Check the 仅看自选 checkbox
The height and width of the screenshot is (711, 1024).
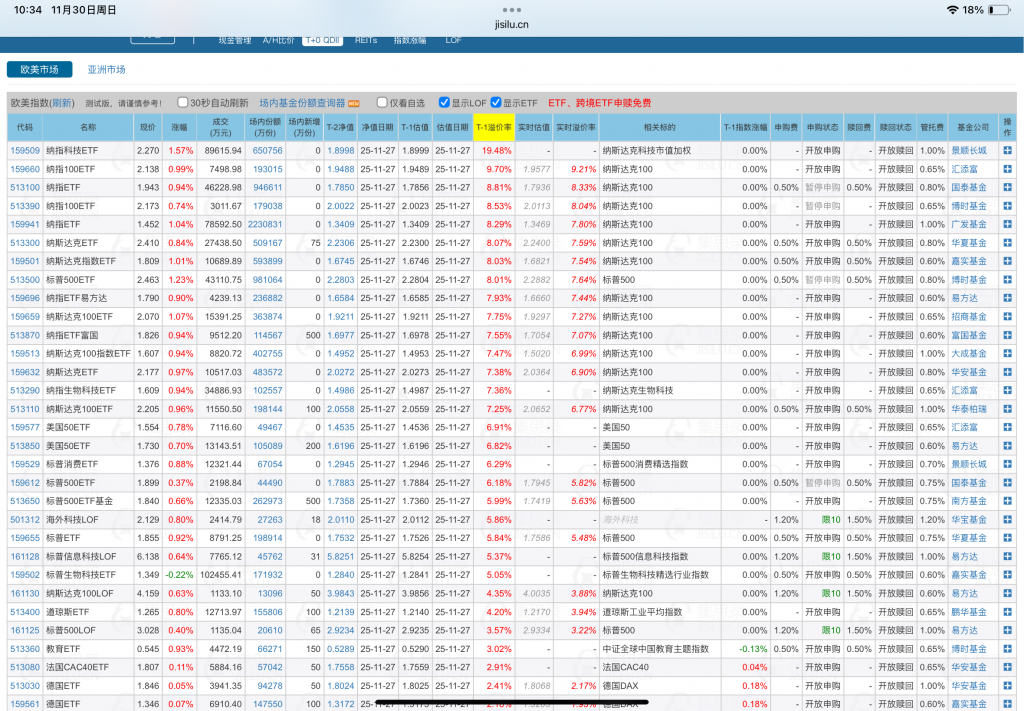click(x=382, y=103)
